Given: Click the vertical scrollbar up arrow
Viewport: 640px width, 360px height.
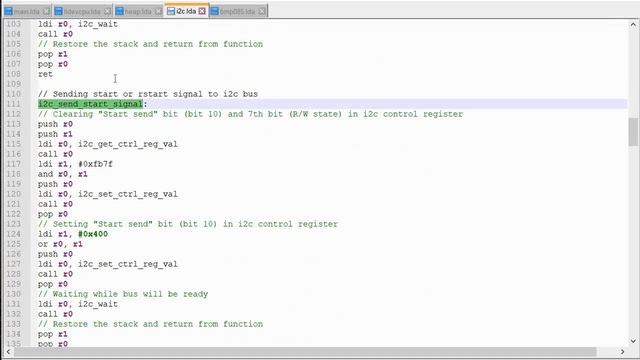Looking at the screenshot, I should click(633, 24).
